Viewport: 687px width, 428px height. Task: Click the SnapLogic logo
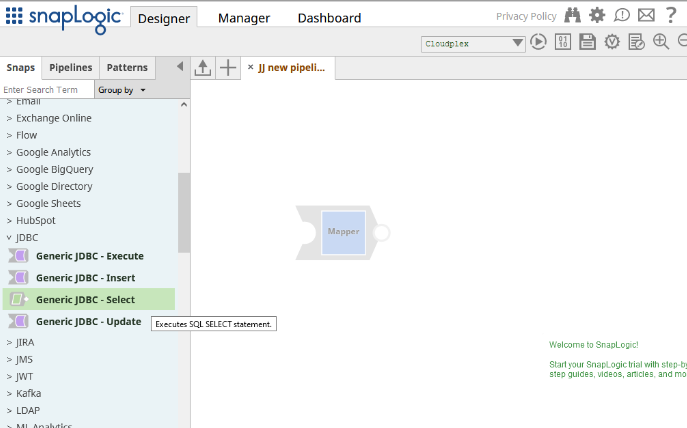coord(75,19)
